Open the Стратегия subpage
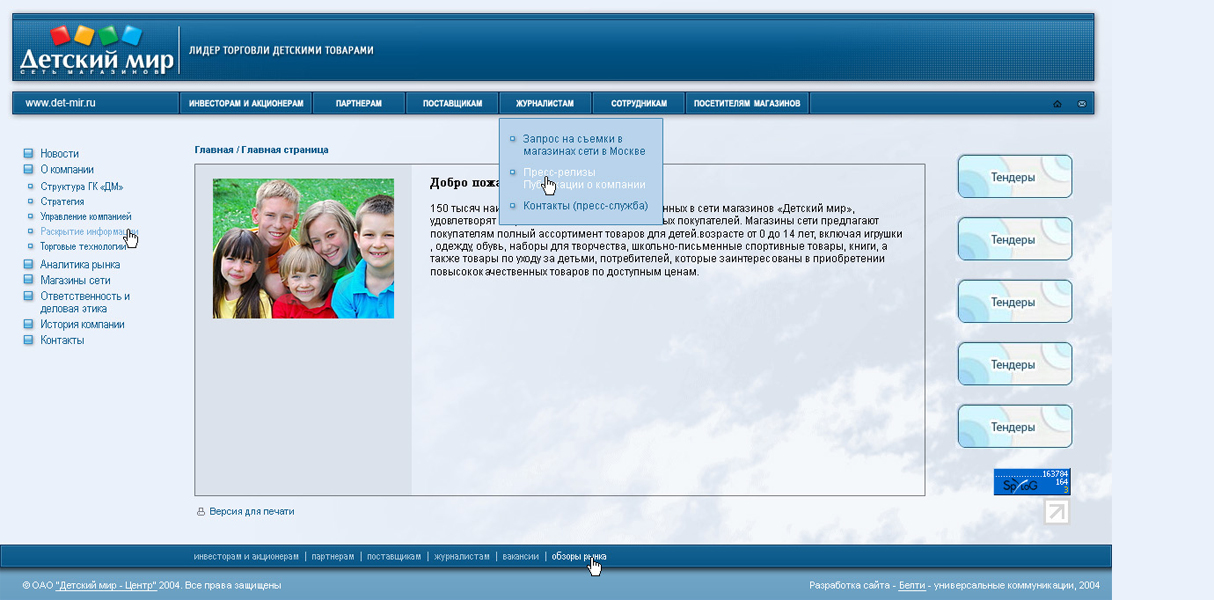The image size is (1214, 600). tap(62, 202)
